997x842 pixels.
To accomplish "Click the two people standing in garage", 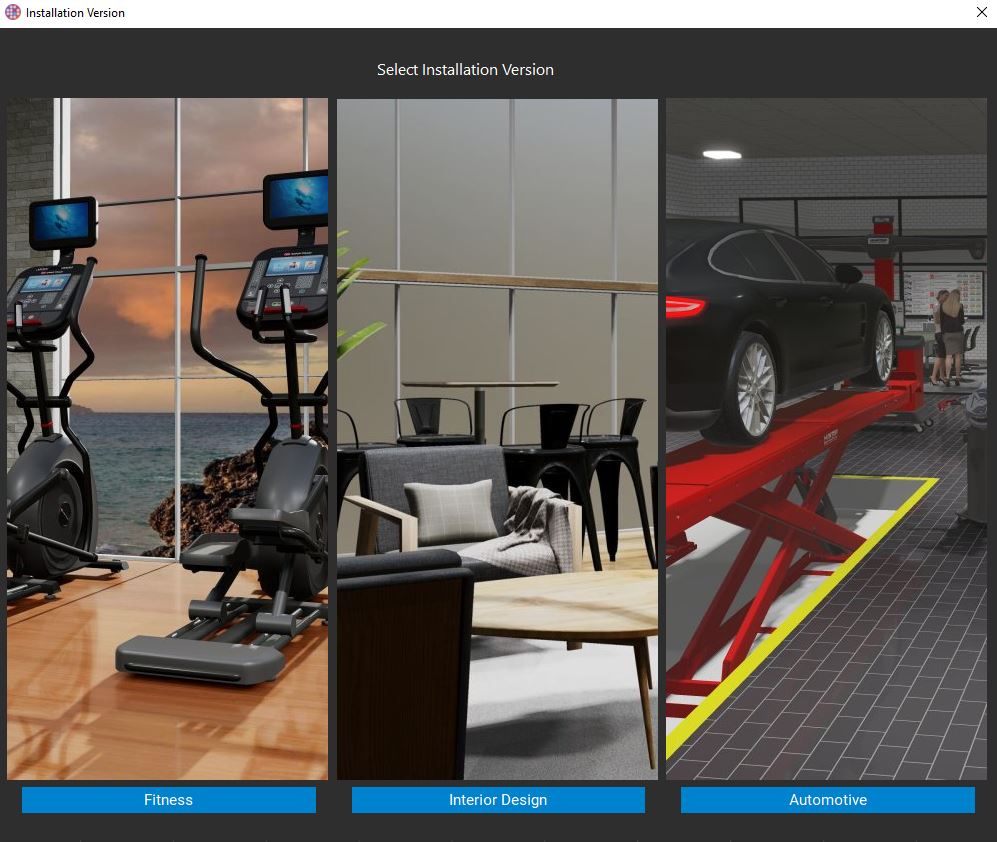I will coord(949,337).
